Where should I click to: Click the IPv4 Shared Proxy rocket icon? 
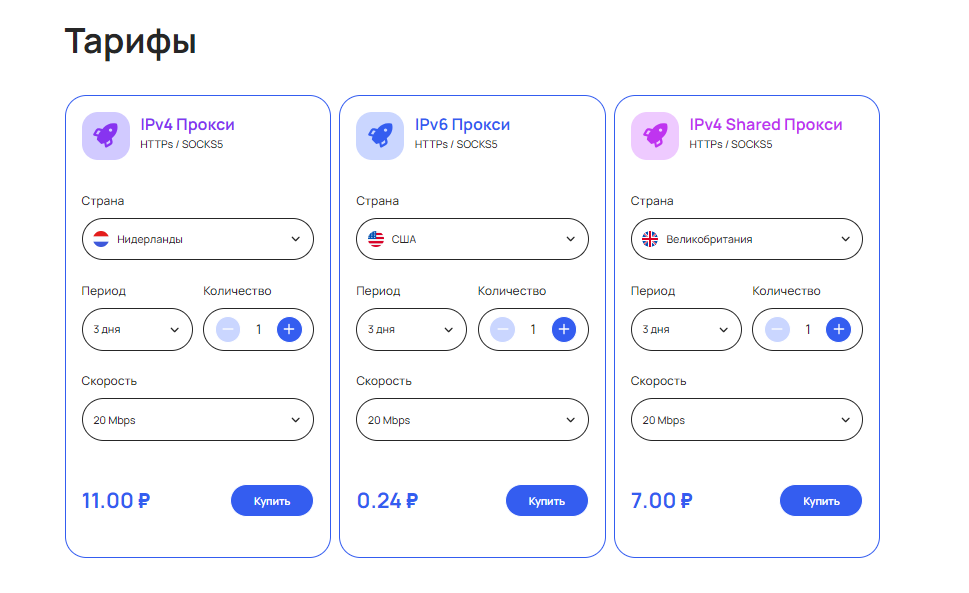tap(655, 135)
